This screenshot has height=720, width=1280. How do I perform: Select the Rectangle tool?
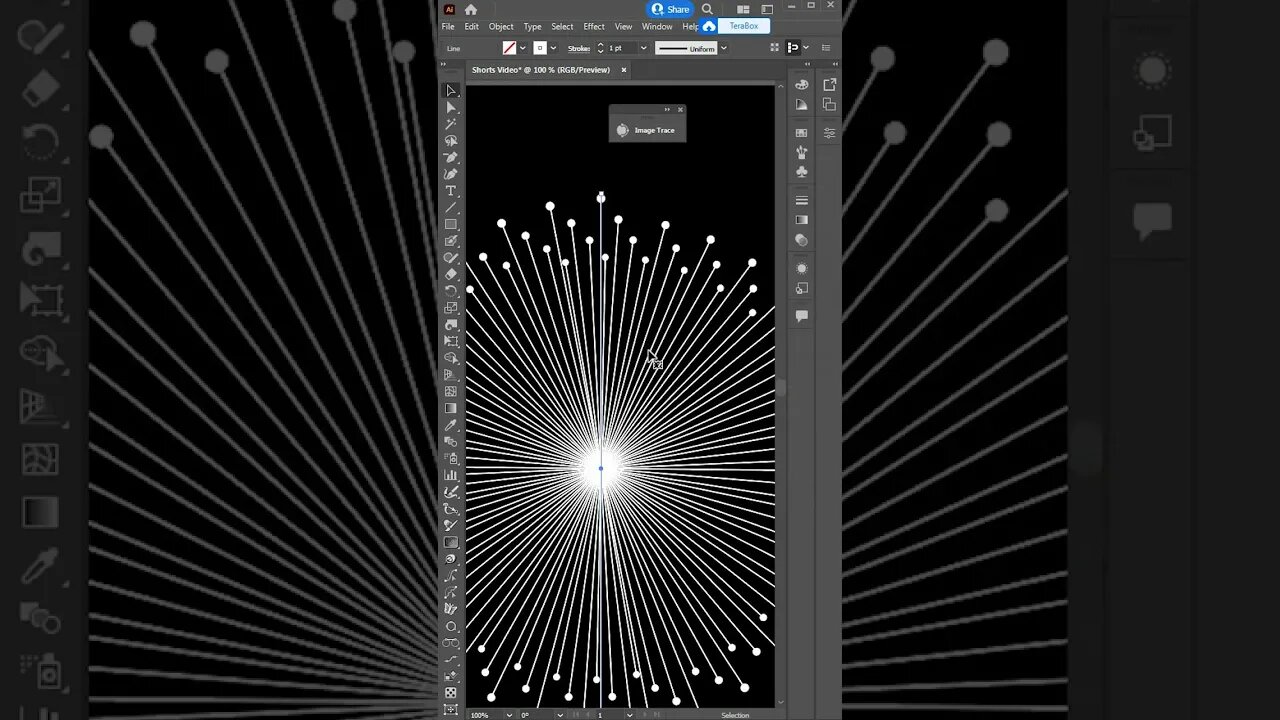coord(451,224)
